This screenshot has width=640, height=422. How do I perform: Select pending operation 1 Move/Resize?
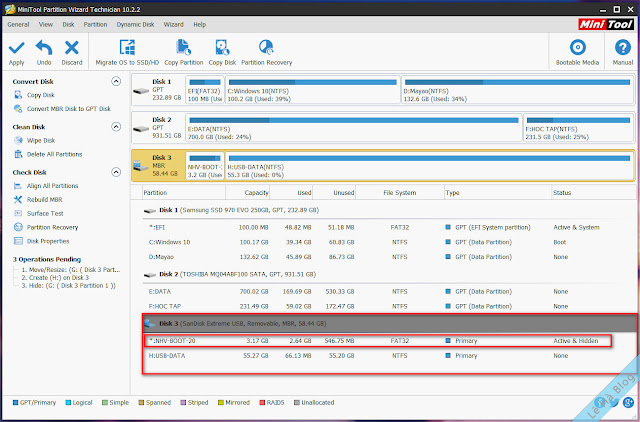(71, 270)
